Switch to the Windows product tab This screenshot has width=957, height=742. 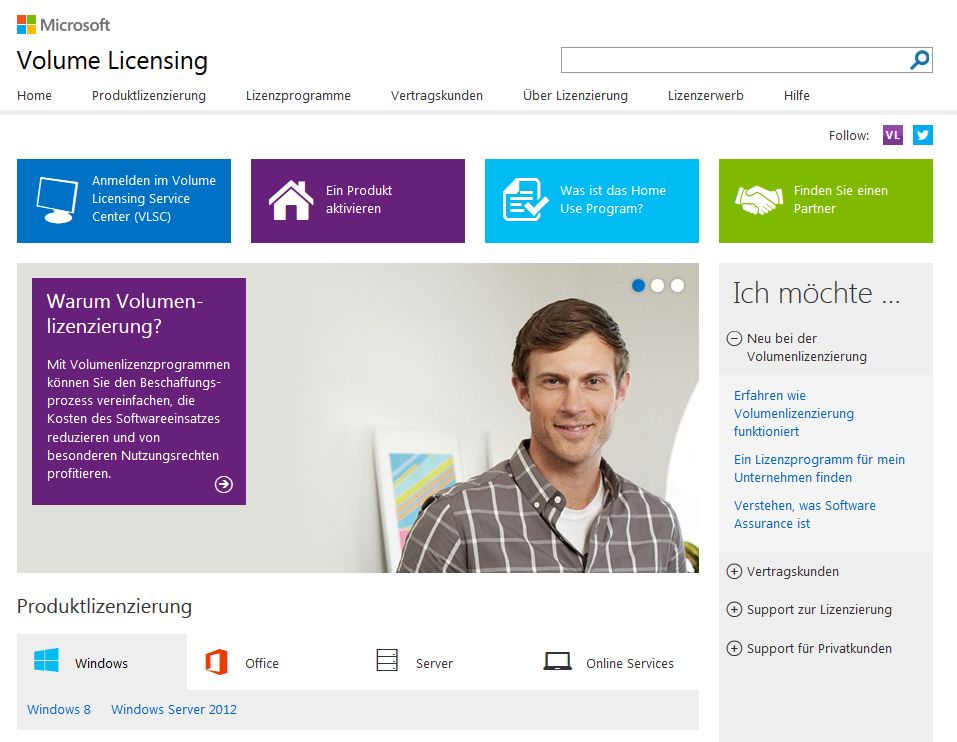pos(102,662)
